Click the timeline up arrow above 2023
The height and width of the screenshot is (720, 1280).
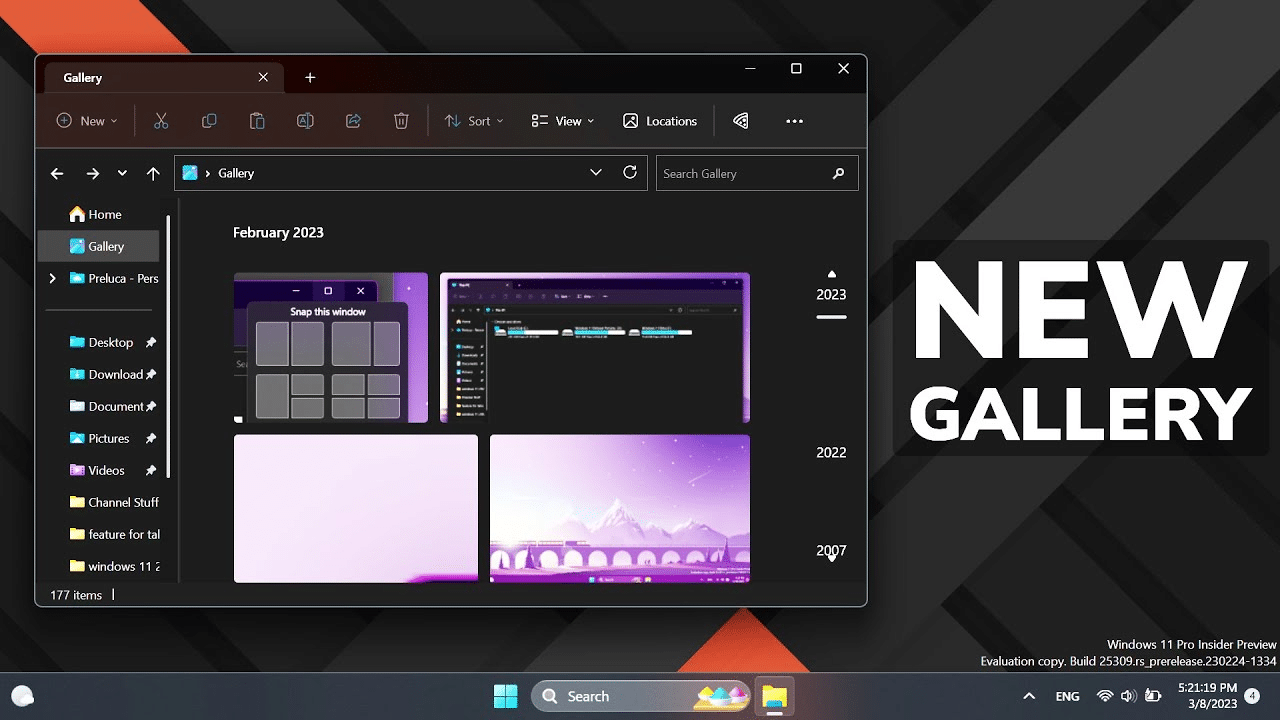[x=831, y=274]
